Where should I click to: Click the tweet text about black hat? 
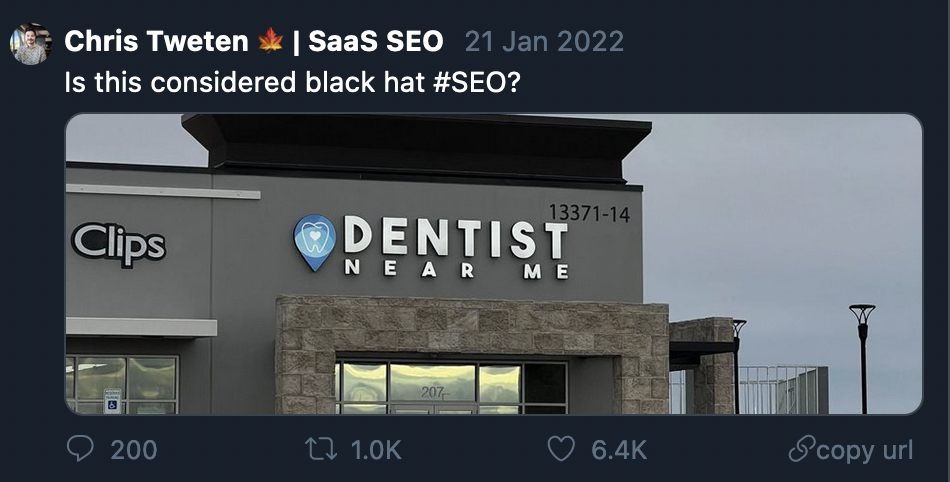pyautogui.click(x=292, y=82)
